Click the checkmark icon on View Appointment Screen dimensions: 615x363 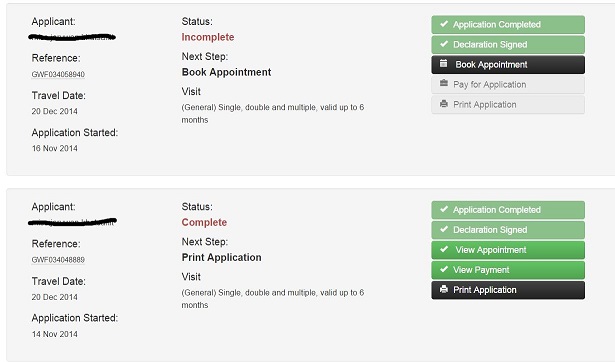[444, 249]
